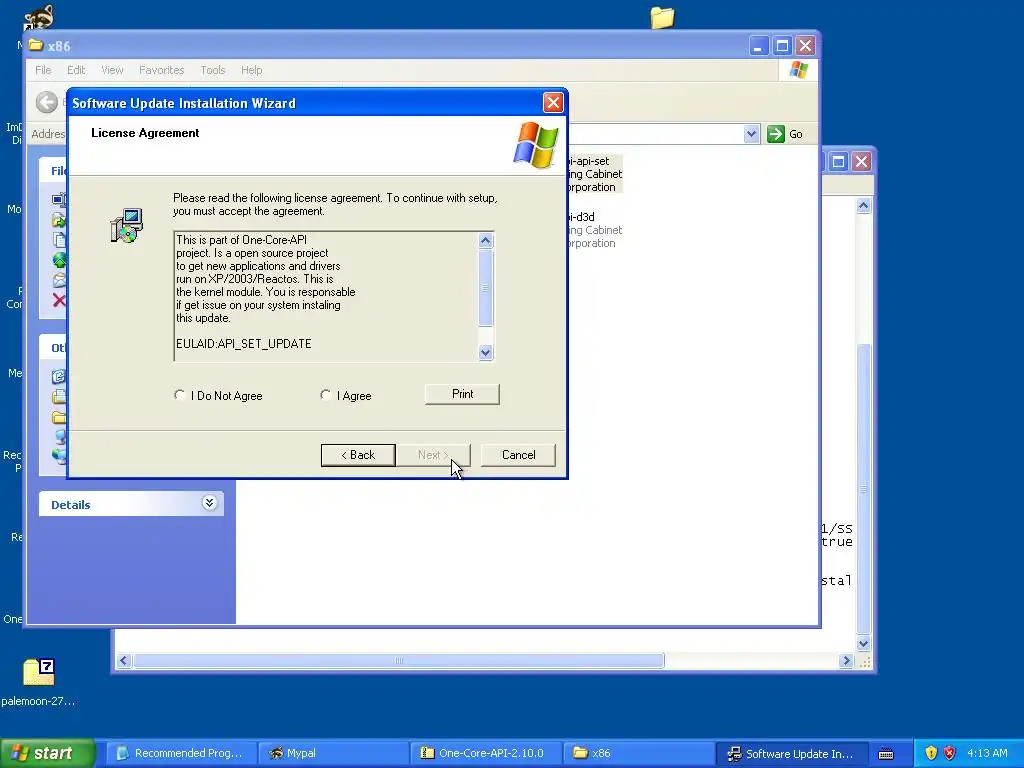
Task: Close the background window behind x86
Action: [x=861, y=161]
